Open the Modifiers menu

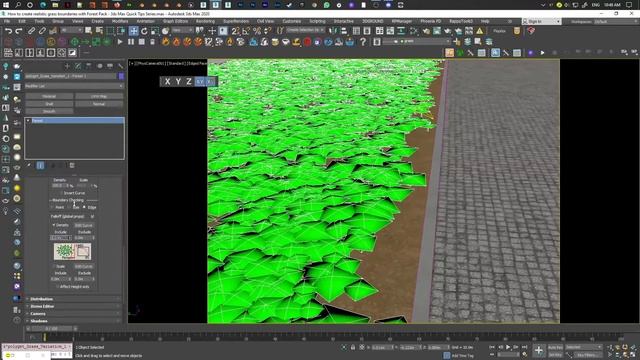click(x=120, y=21)
